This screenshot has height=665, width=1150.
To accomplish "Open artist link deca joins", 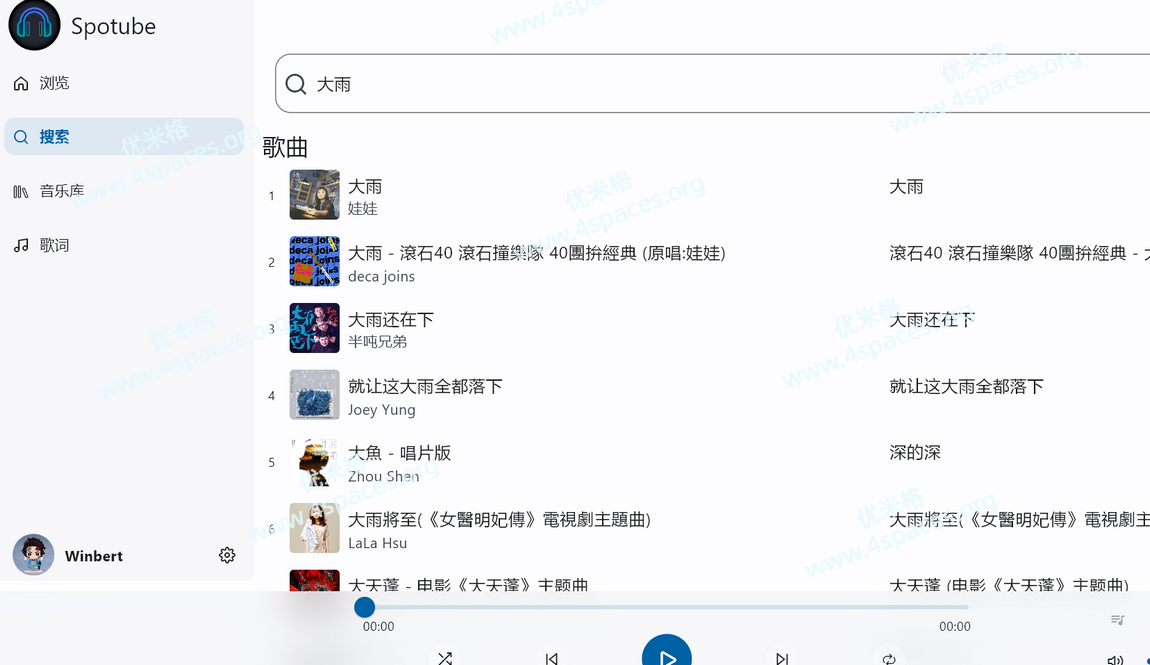I will [381, 276].
